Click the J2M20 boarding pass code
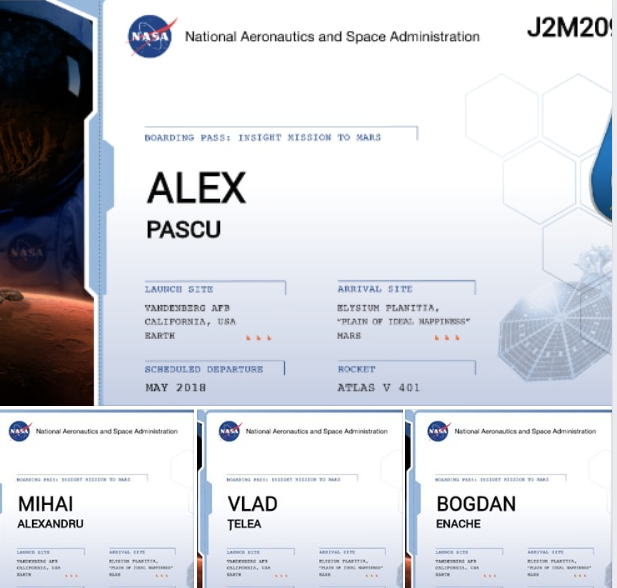The width and height of the screenshot is (617, 588). point(569,28)
